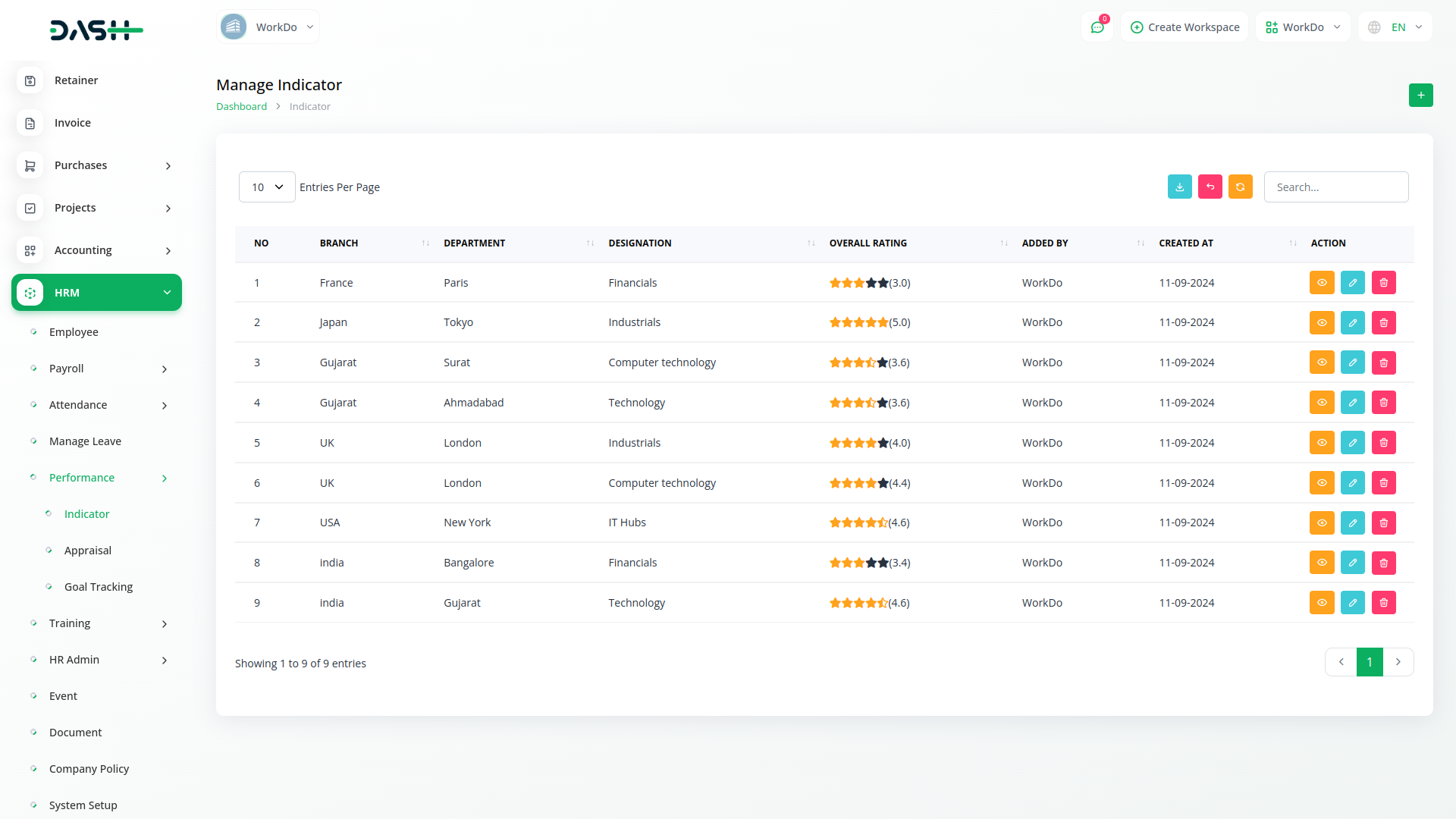This screenshot has width=1456, height=819.
Task: Delete the USA New York indicator
Action: click(x=1383, y=523)
